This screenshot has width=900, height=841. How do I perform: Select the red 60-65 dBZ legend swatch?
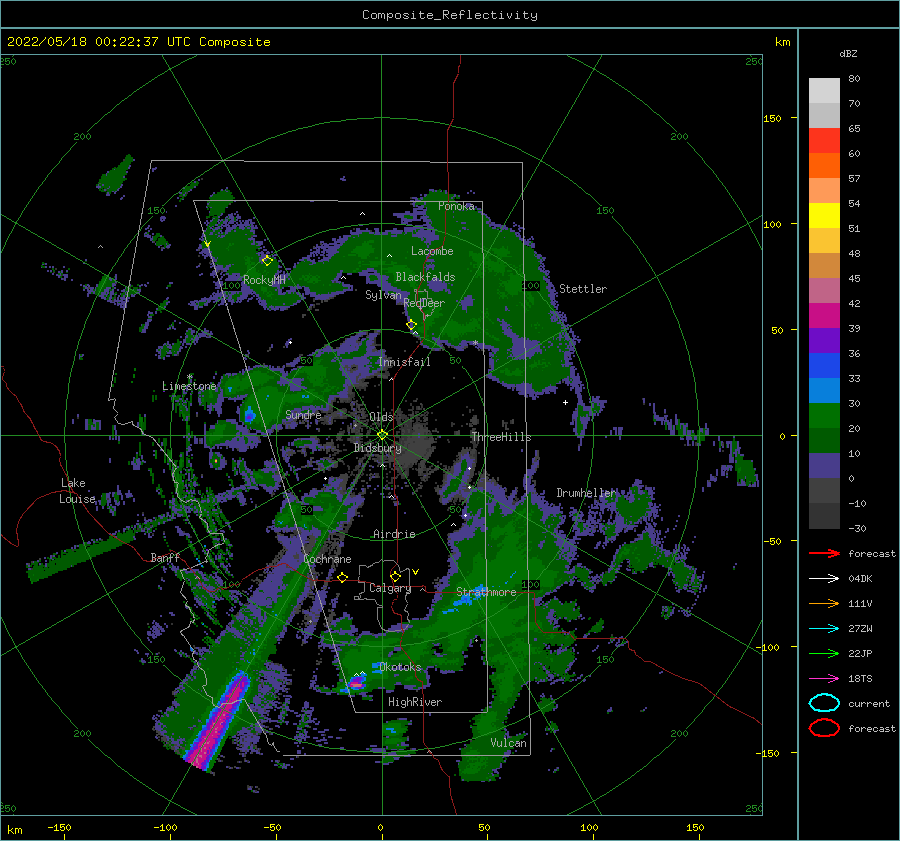tap(824, 141)
